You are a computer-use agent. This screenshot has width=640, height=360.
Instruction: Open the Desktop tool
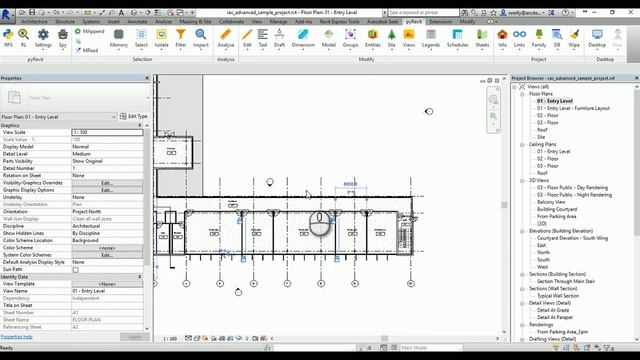[597, 38]
